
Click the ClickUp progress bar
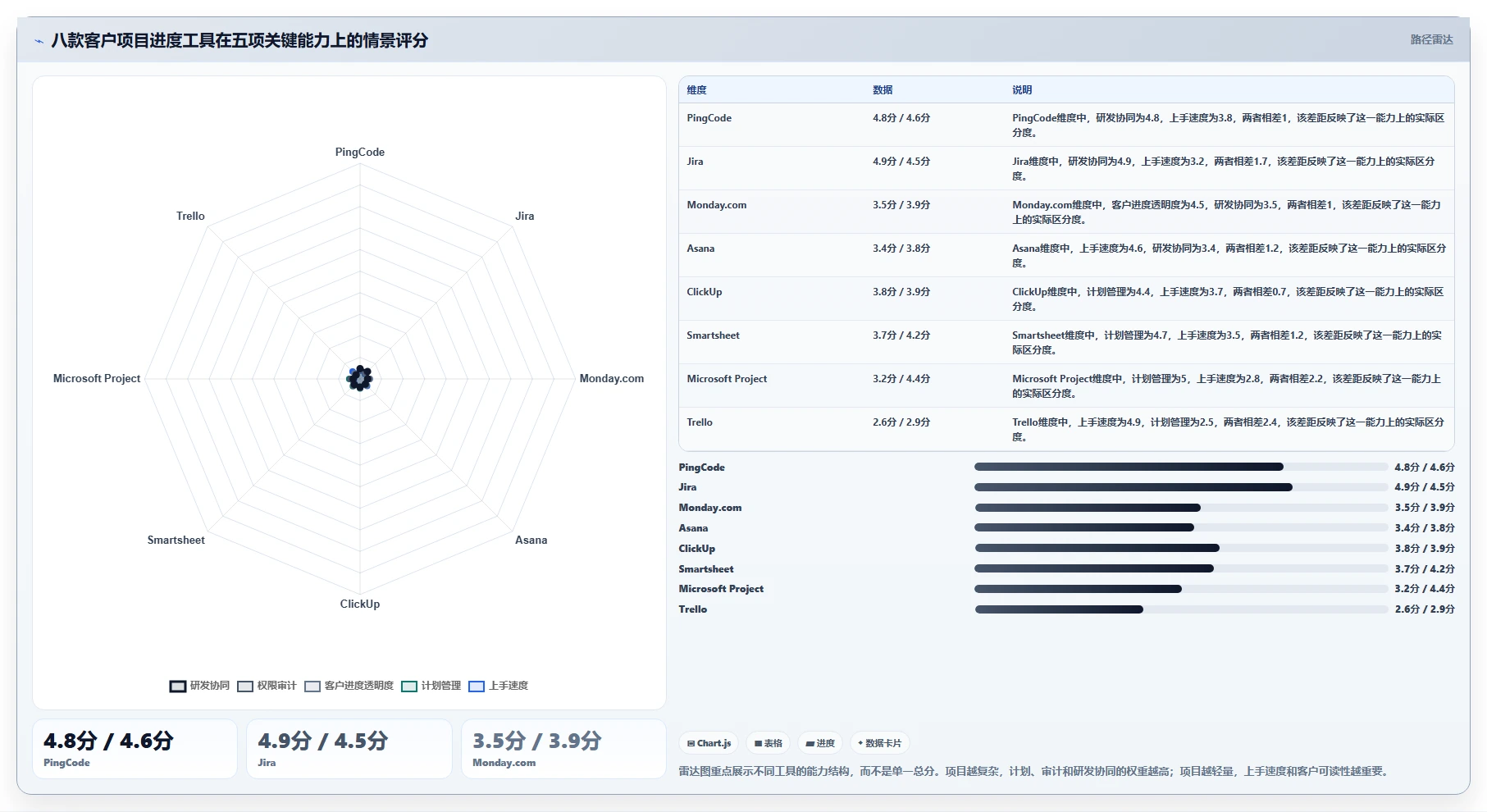coord(1181,548)
